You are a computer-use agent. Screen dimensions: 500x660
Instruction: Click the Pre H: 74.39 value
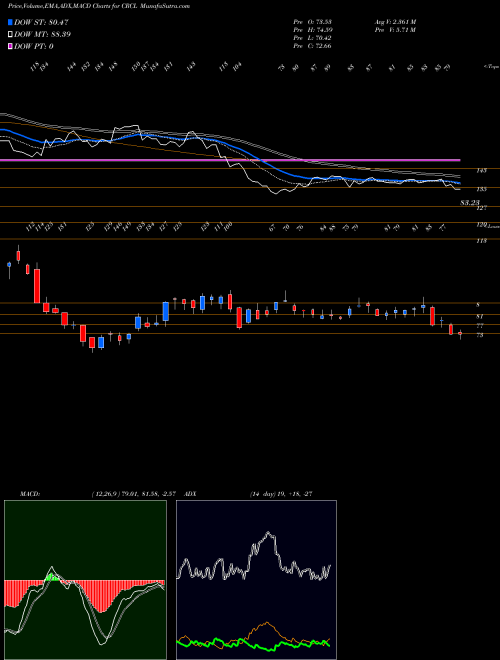[313, 30]
